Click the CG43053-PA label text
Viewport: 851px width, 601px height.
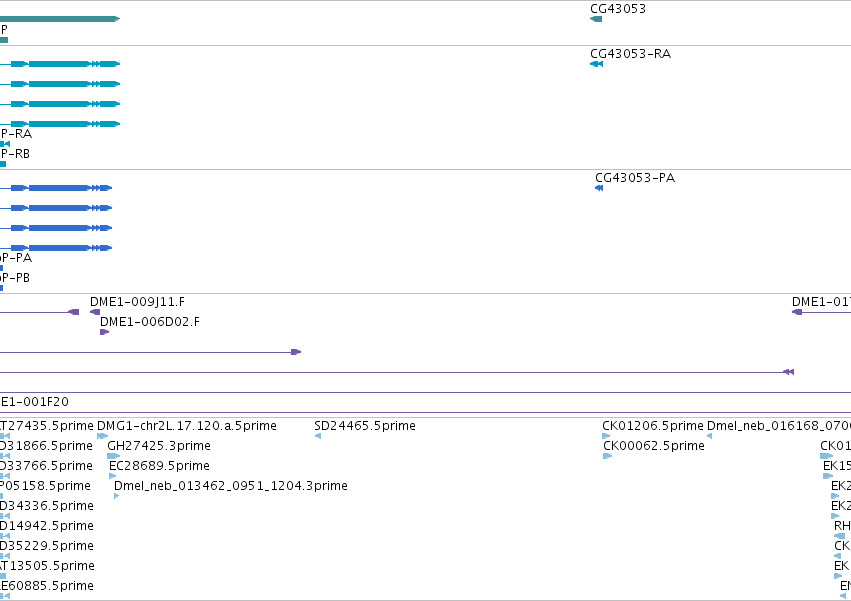coord(635,178)
